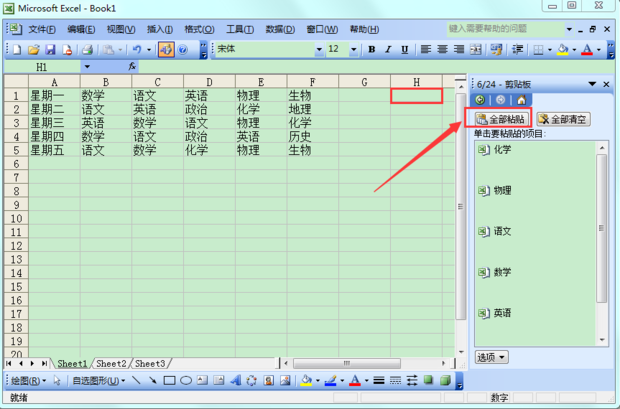Switch to the Sheet2 tab

click(x=111, y=364)
